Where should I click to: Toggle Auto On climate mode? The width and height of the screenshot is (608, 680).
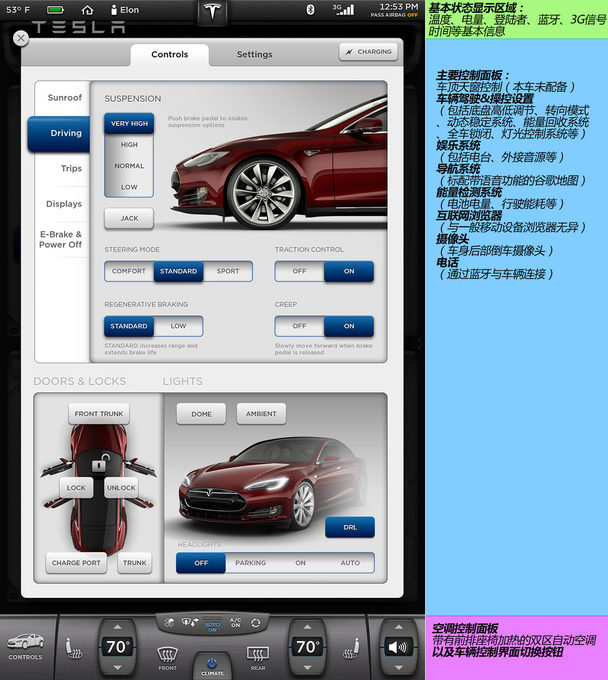[212, 624]
